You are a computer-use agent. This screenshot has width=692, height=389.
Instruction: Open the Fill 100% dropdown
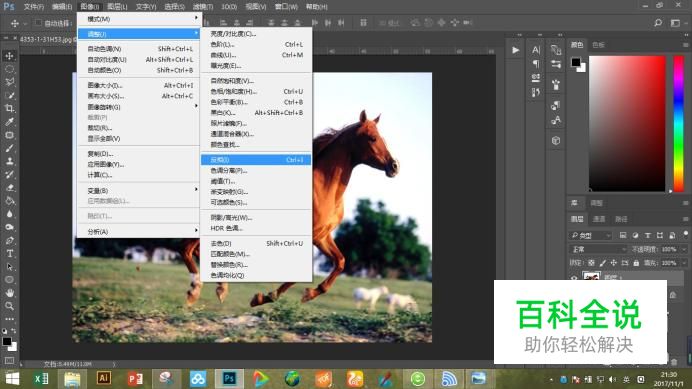[684, 263]
